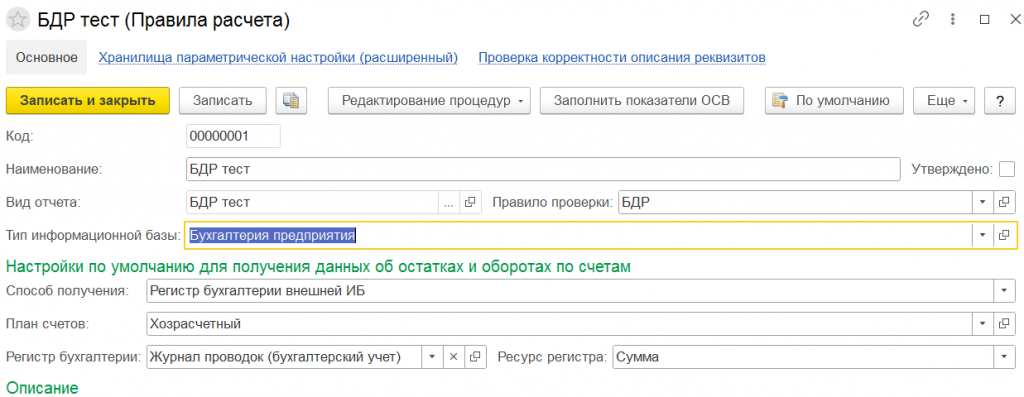The width and height of the screenshot is (1024, 397).
Task: Toggle the Утверждено checkbox
Action: (1006, 169)
